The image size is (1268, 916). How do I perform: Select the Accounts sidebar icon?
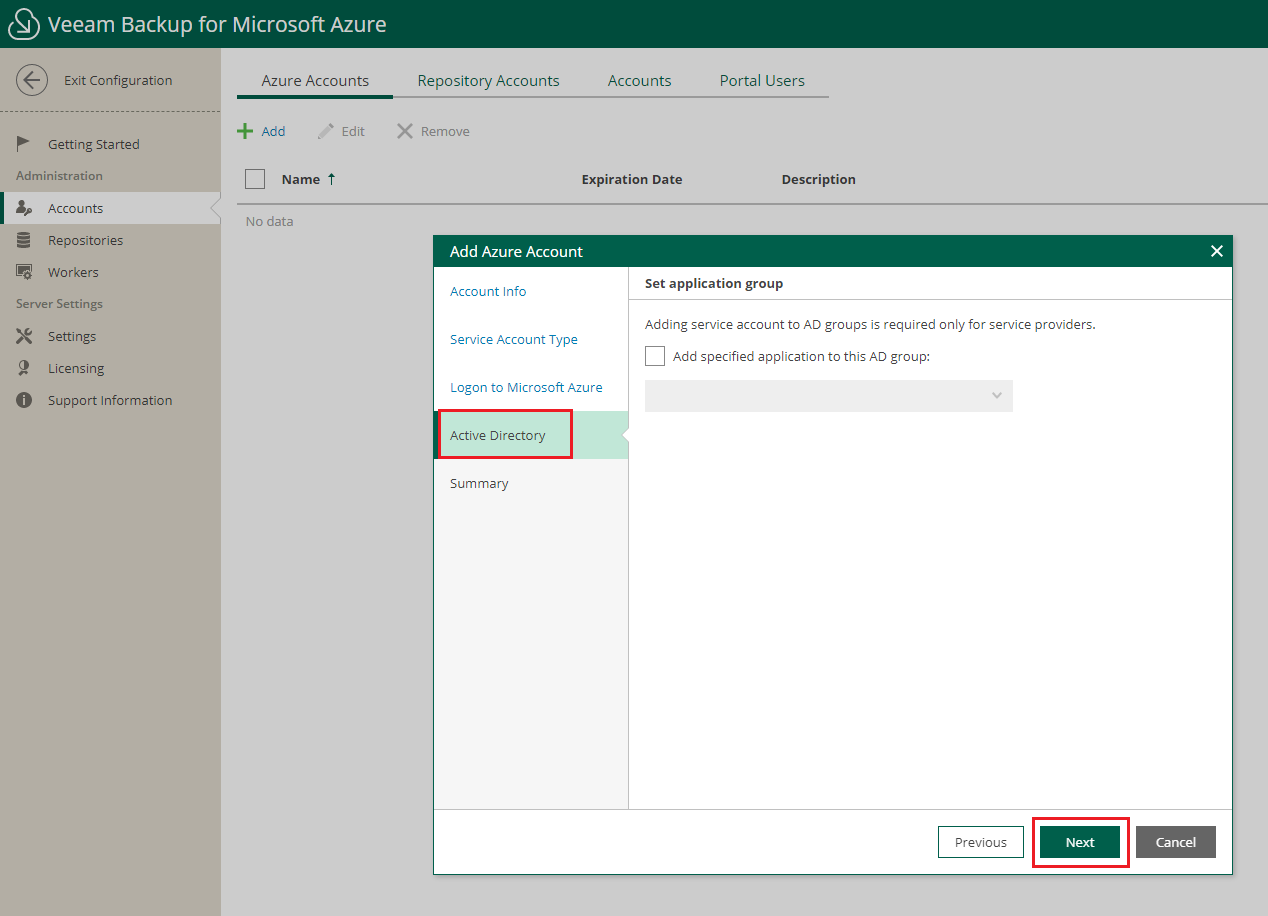24,208
